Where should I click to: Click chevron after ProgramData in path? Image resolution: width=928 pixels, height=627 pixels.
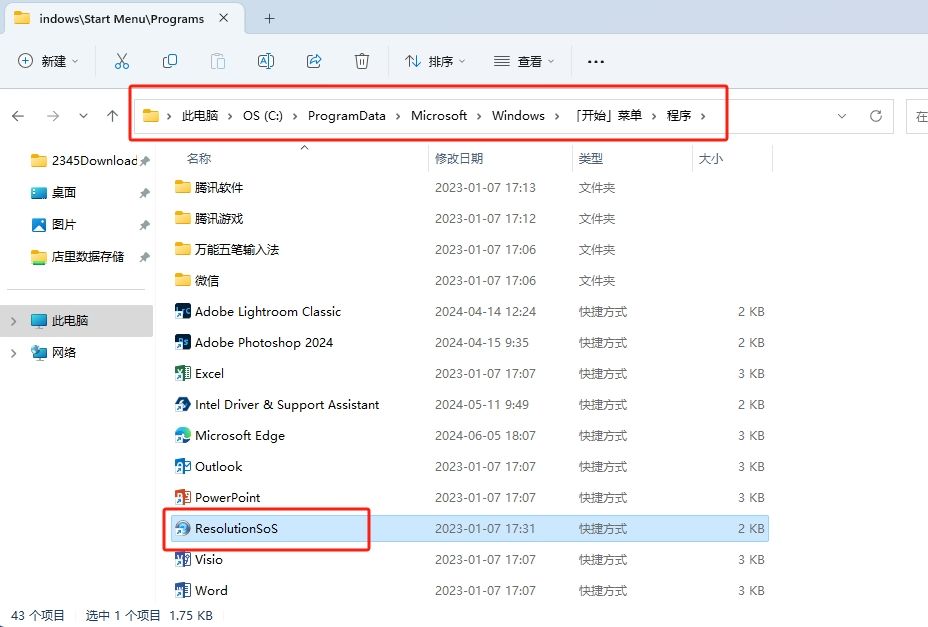(x=398, y=116)
